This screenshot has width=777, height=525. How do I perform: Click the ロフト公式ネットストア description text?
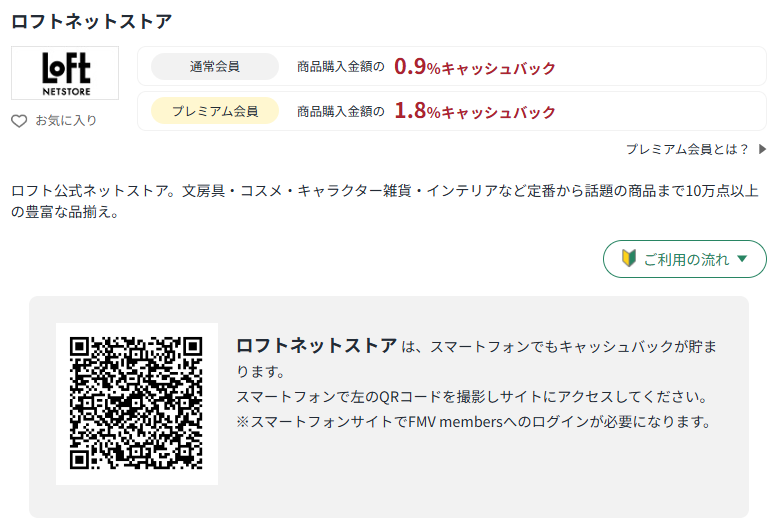[385, 201]
